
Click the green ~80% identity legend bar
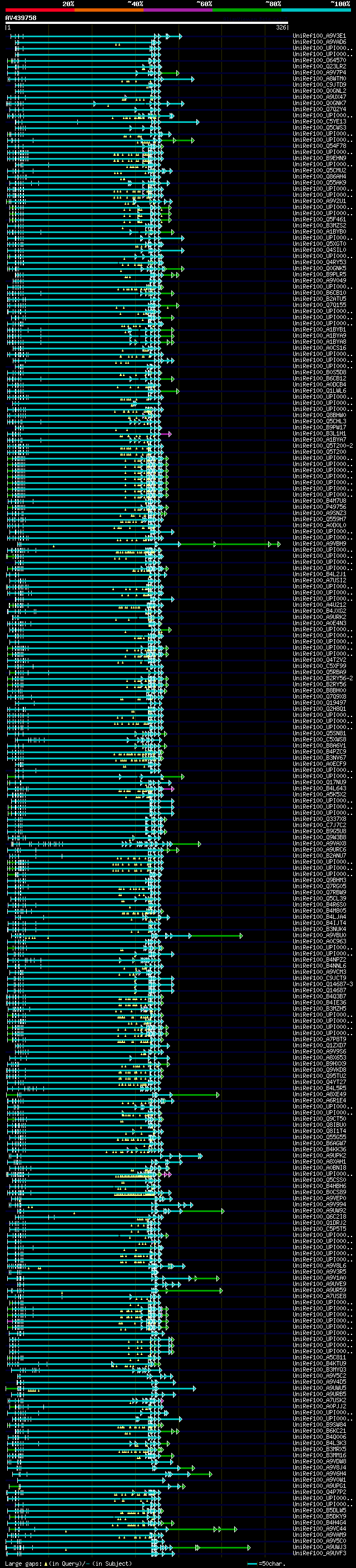point(247,10)
